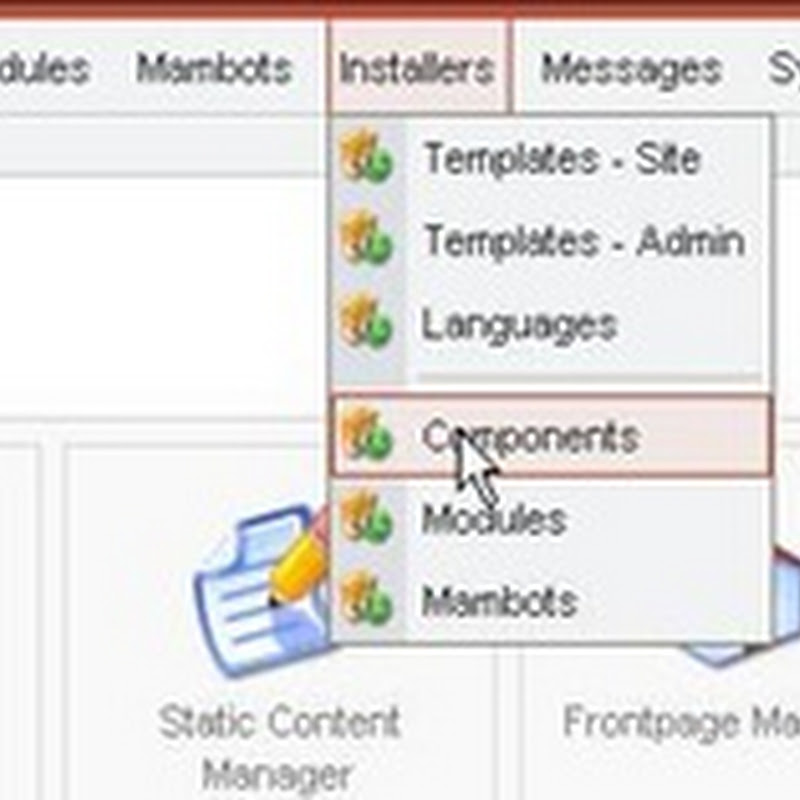
Task: Collapse the open Installers top menu
Action: tap(417, 68)
